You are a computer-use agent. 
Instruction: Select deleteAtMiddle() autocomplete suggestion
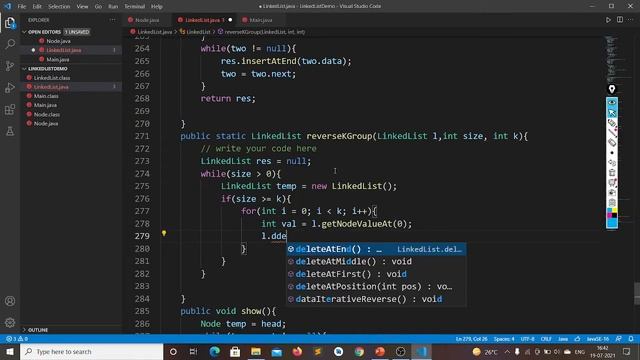[376, 262]
